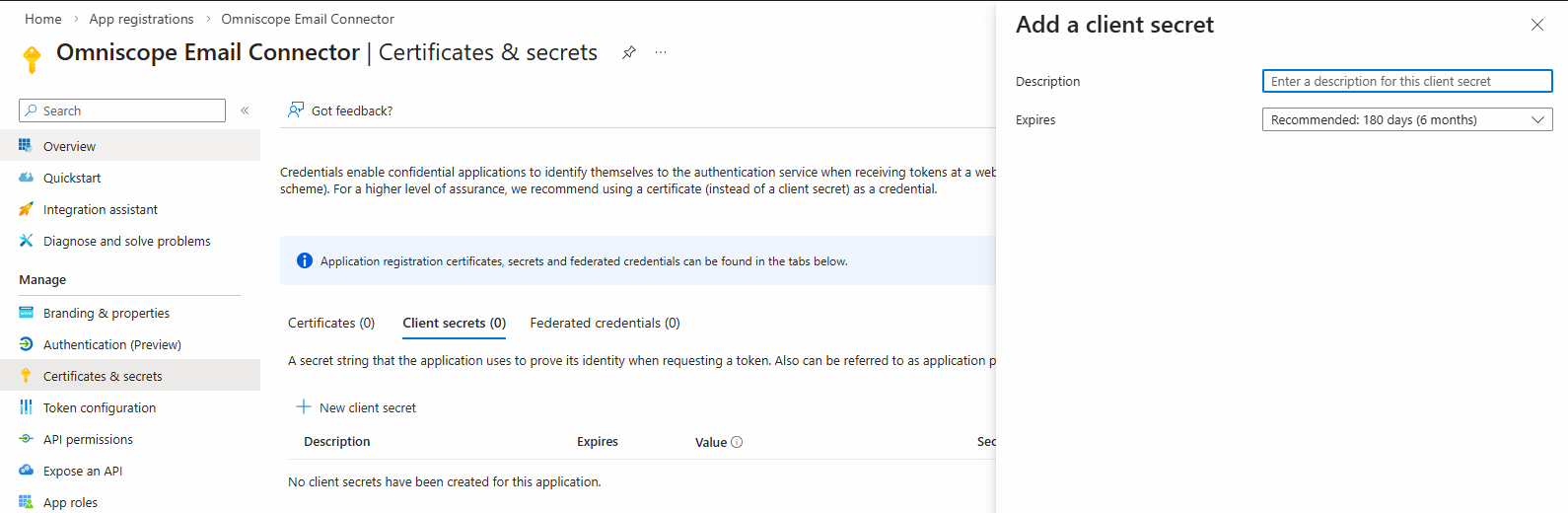Click 'No client secrets have been created' text
Image resolution: width=1568 pixels, height=513 pixels.
click(445, 482)
